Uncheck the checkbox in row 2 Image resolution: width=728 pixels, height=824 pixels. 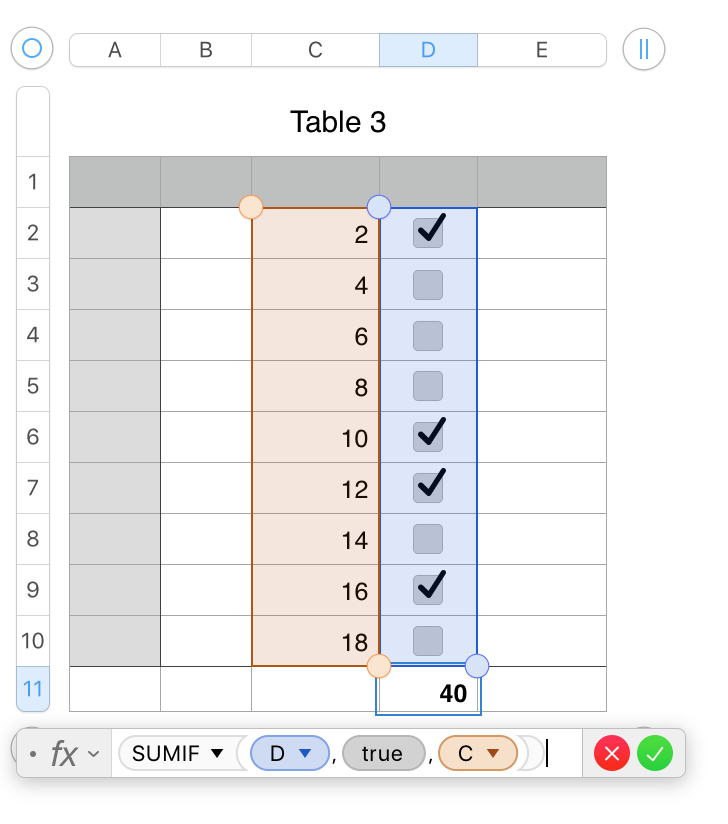428,233
